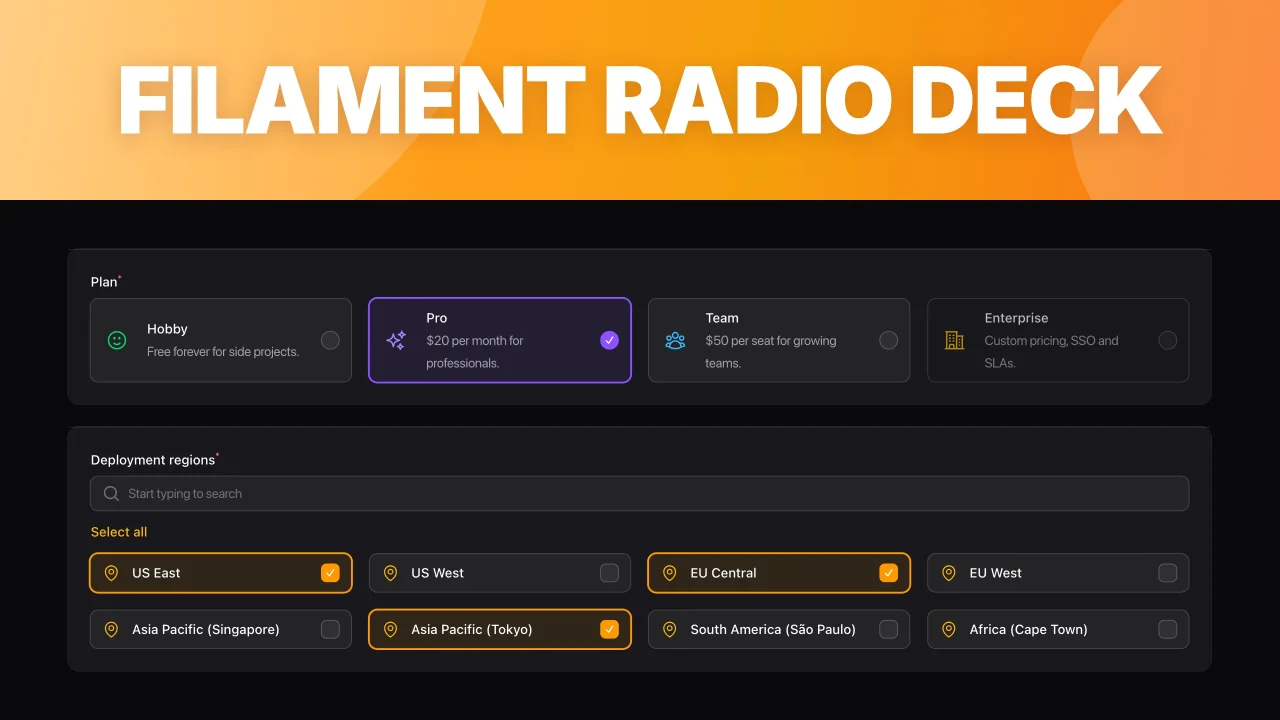
Task: Click the EU Central map pin icon
Action: click(669, 573)
